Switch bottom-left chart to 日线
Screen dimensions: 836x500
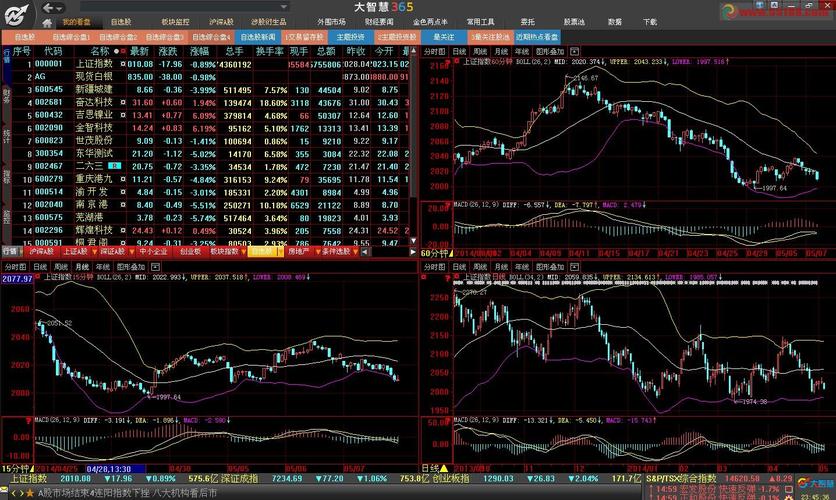click(x=40, y=267)
